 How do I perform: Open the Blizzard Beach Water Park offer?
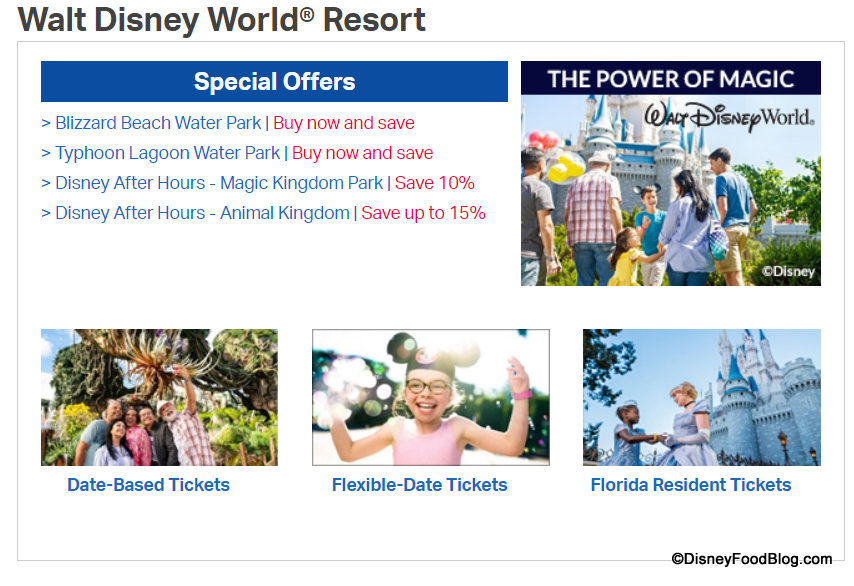158,123
